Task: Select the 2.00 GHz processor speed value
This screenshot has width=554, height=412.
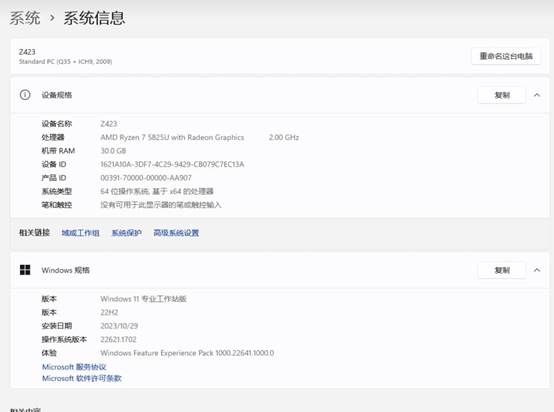Action: pos(284,137)
